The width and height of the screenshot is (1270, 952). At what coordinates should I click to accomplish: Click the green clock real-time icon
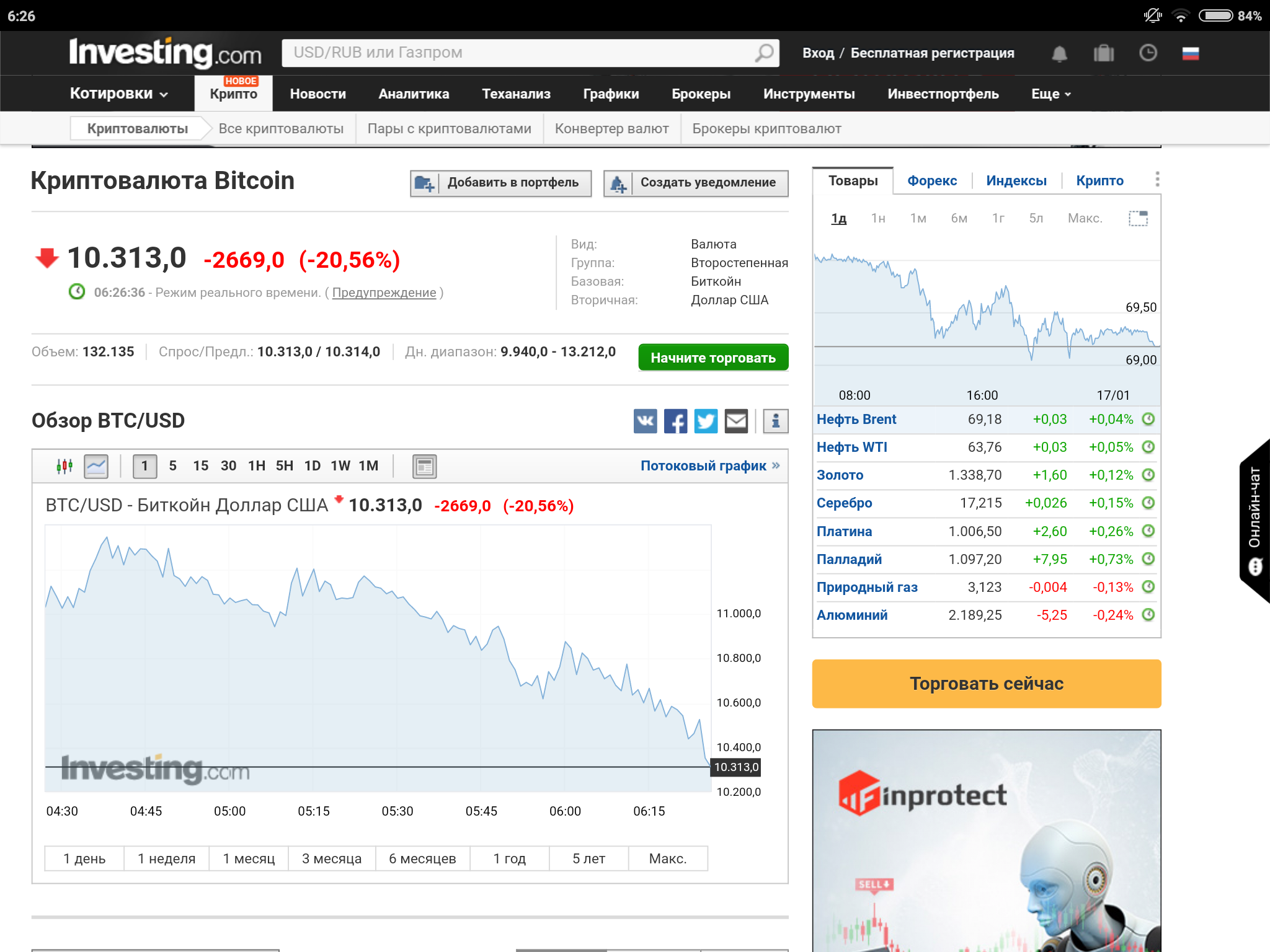(77, 291)
